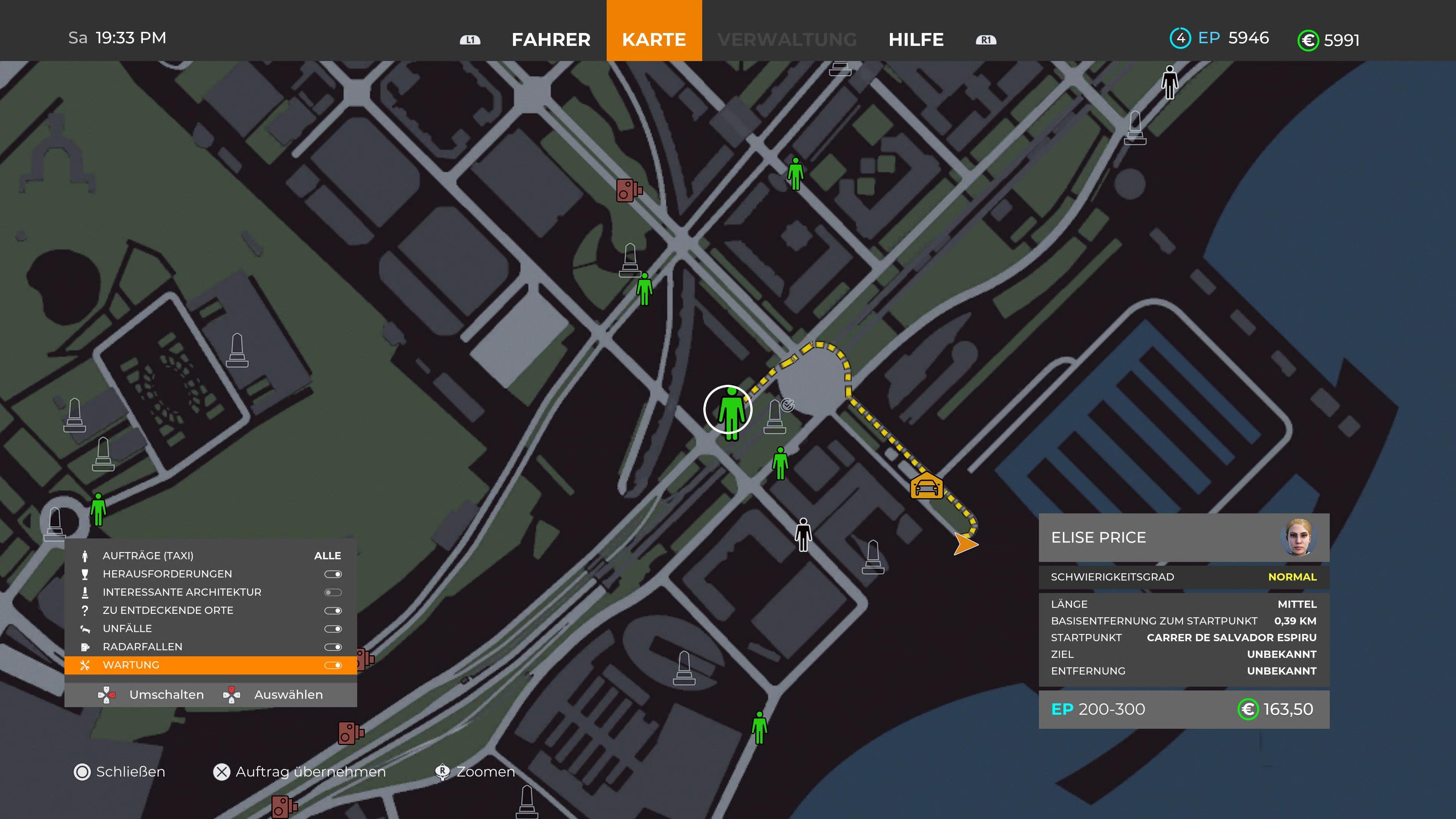Switch to the FAHRER tab
The image size is (1456, 819).
tap(551, 39)
